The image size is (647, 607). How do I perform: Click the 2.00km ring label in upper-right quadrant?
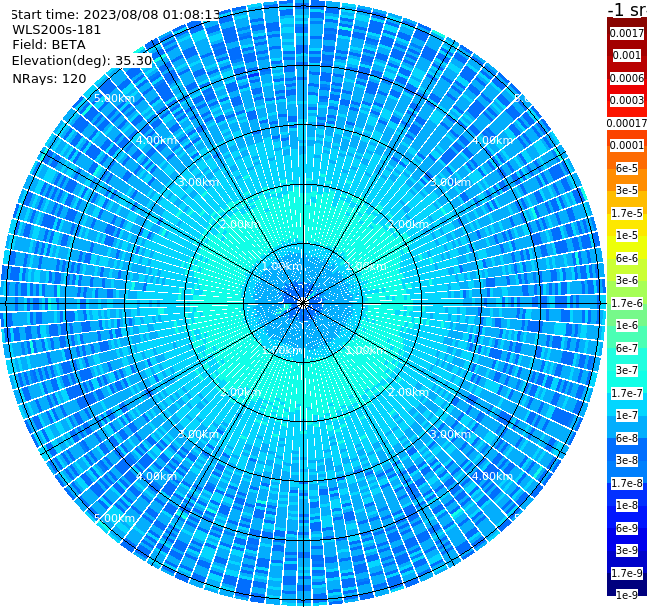409,224
